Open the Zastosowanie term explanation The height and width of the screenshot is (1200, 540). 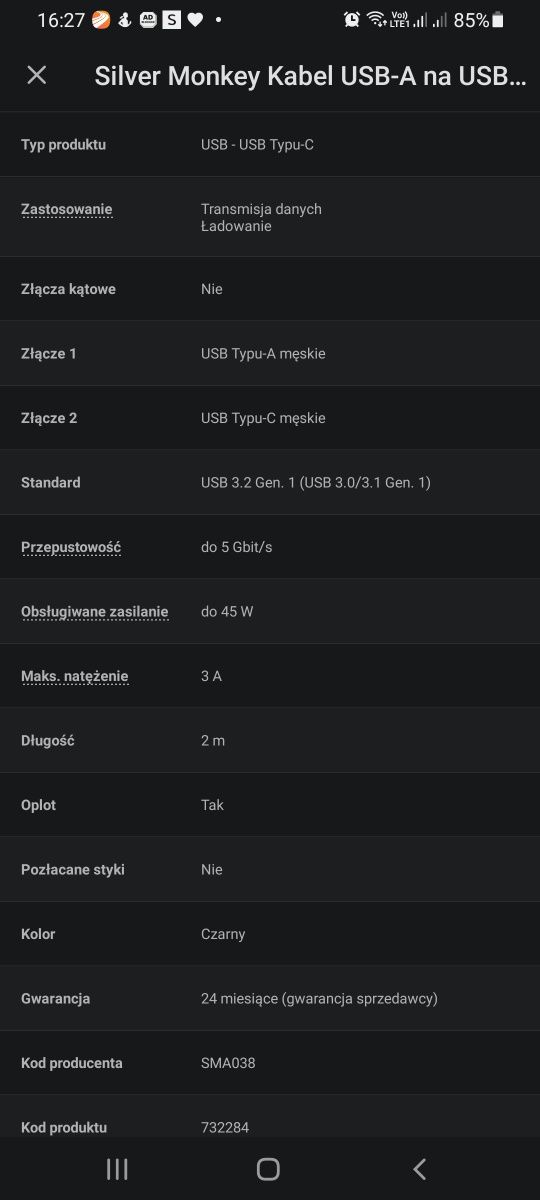(67, 209)
